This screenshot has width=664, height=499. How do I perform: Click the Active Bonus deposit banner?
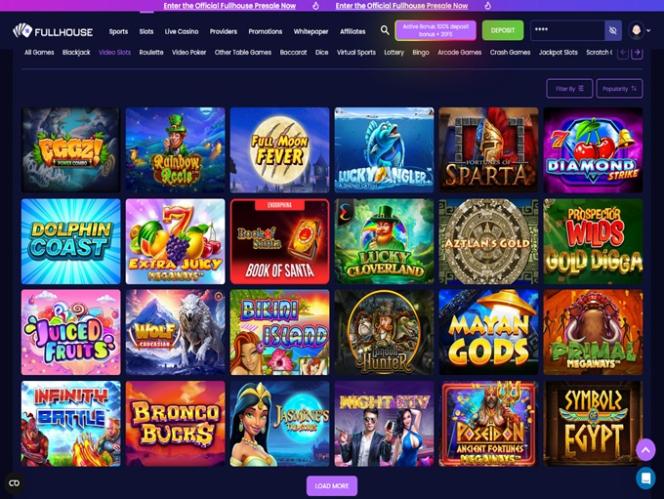[x=435, y=30]
